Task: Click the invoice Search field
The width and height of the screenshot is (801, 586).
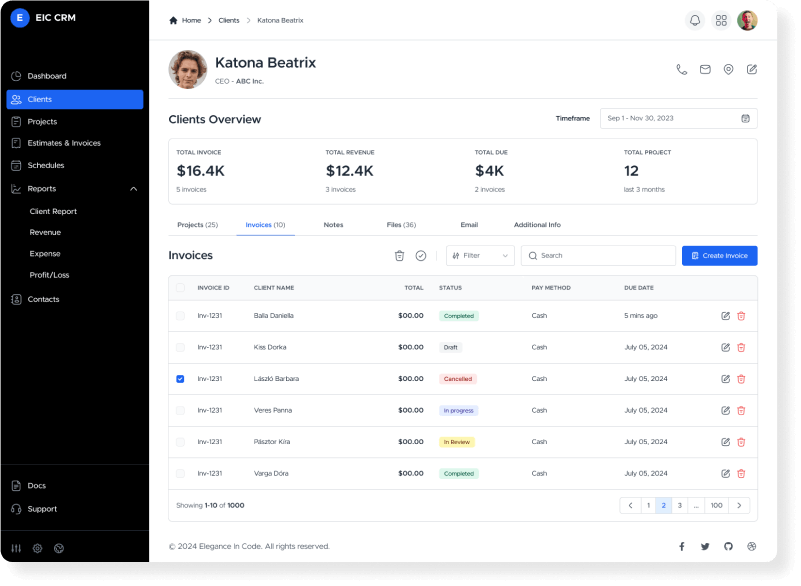Action: (x=598, y=256)
